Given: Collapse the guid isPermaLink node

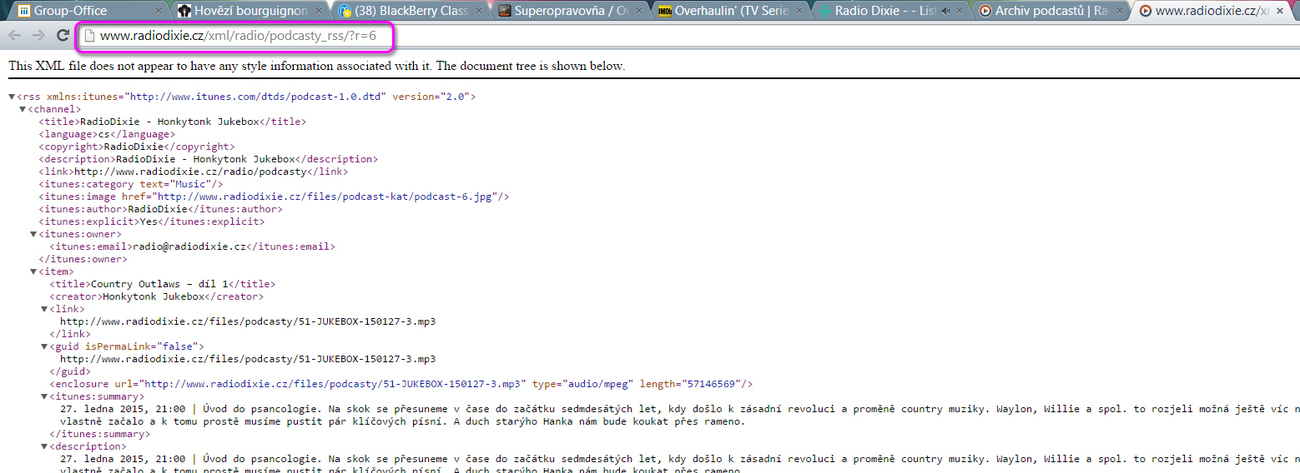Looking at the screenshot, I should [45, 347].
